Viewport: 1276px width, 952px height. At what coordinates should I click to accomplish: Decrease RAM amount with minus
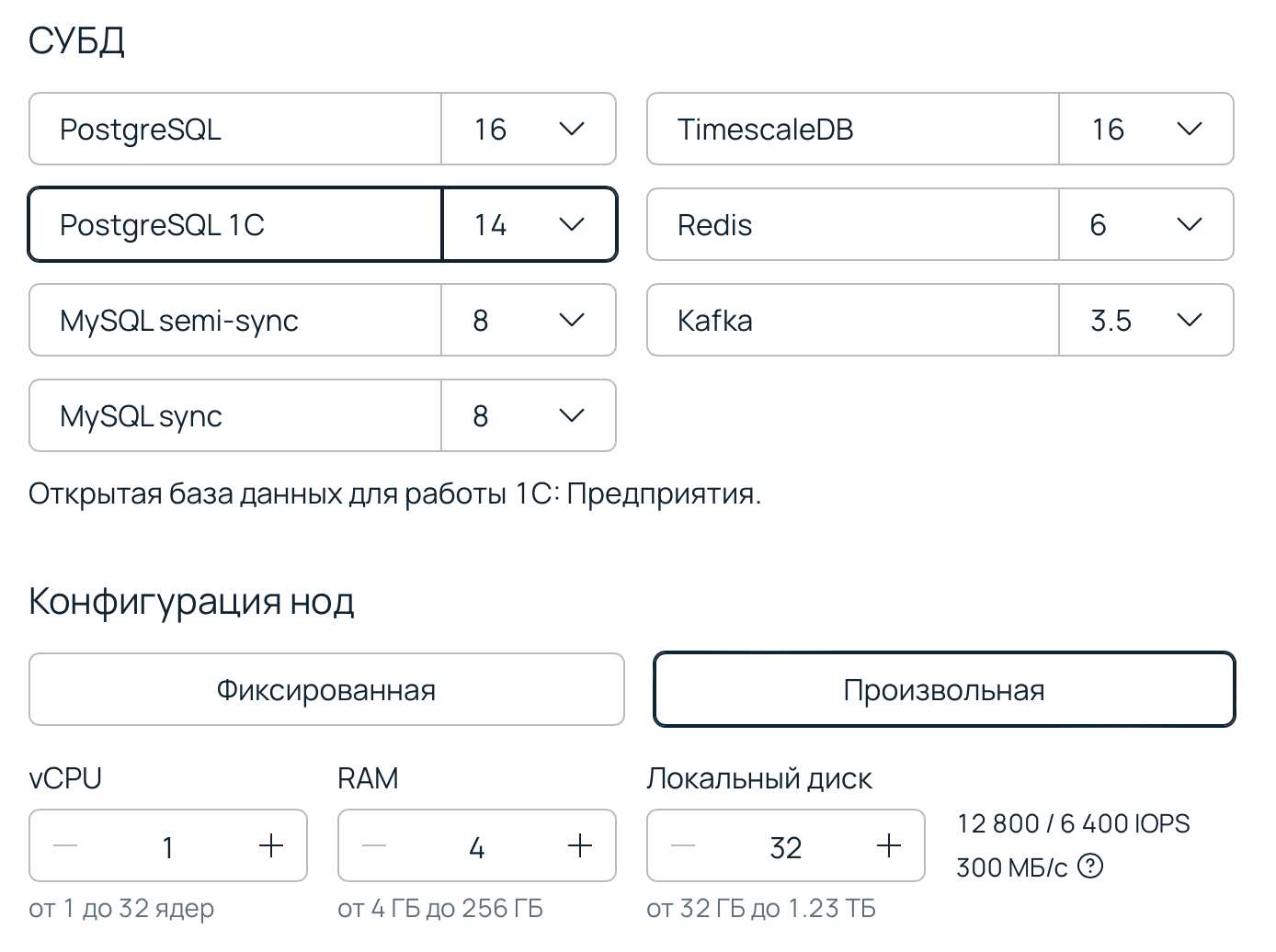[x=374, y=845]
